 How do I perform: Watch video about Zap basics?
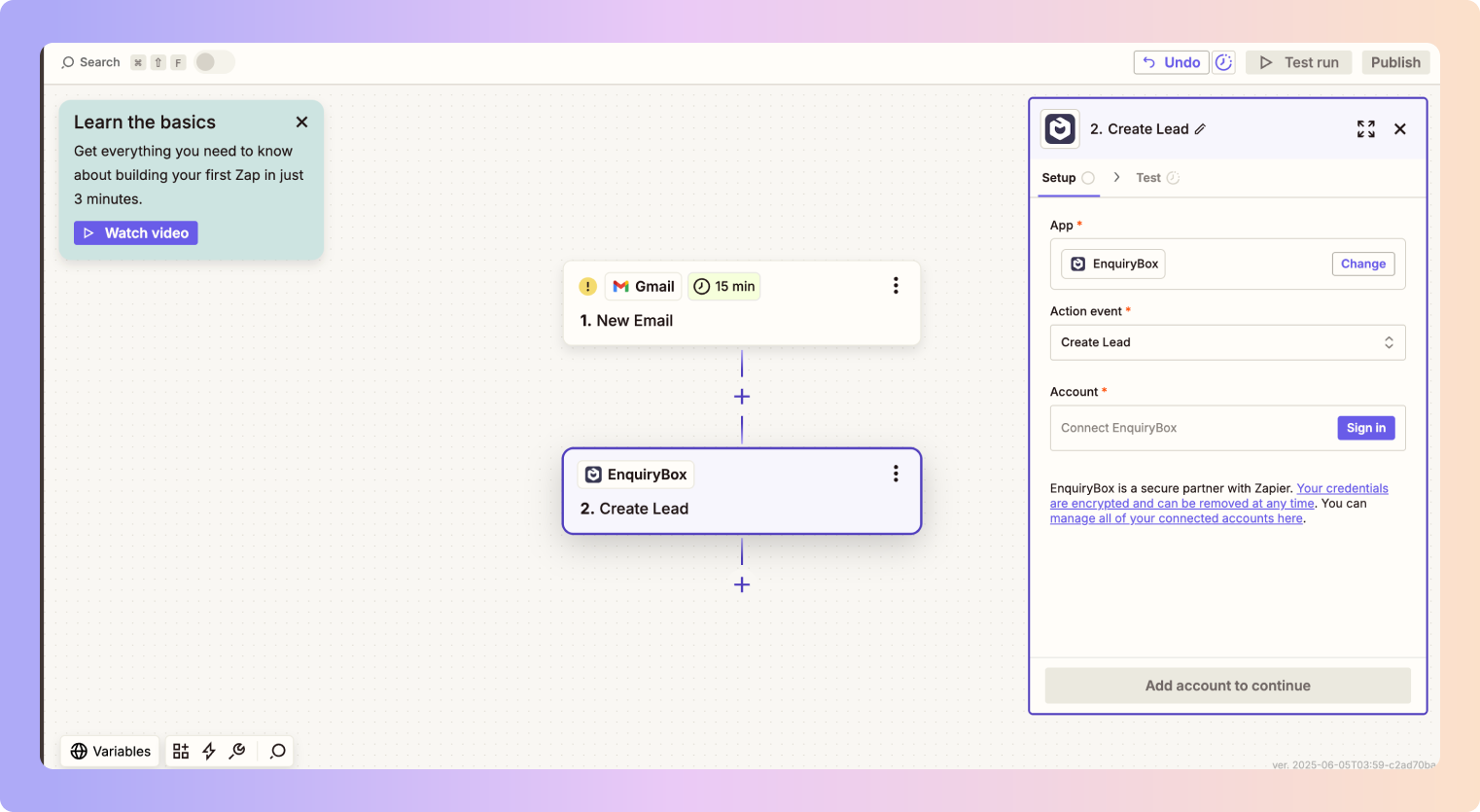pyautogui.click(x=136, y=233)
